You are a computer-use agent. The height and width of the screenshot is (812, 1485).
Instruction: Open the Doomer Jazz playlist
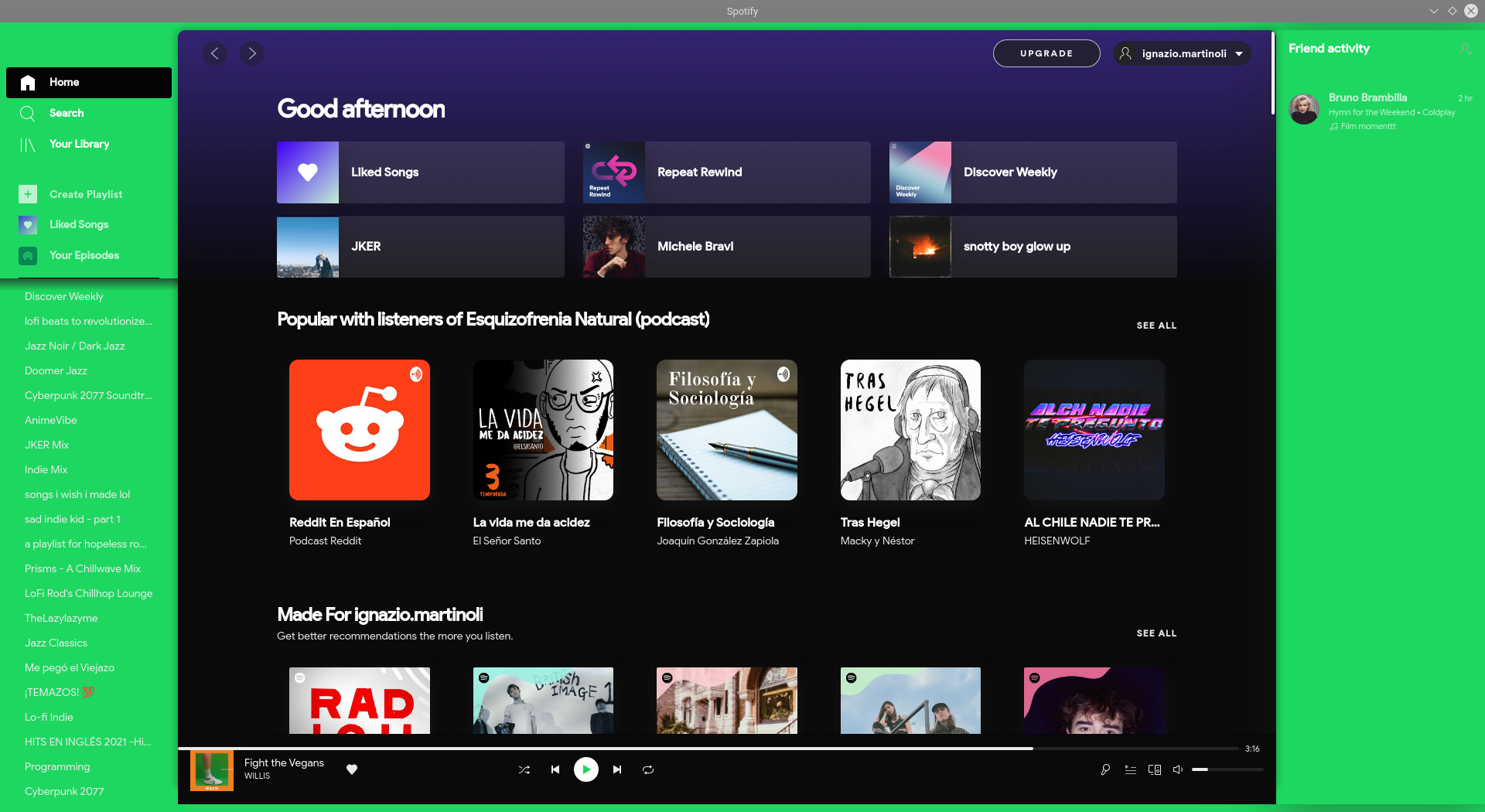tap(56, 370)
